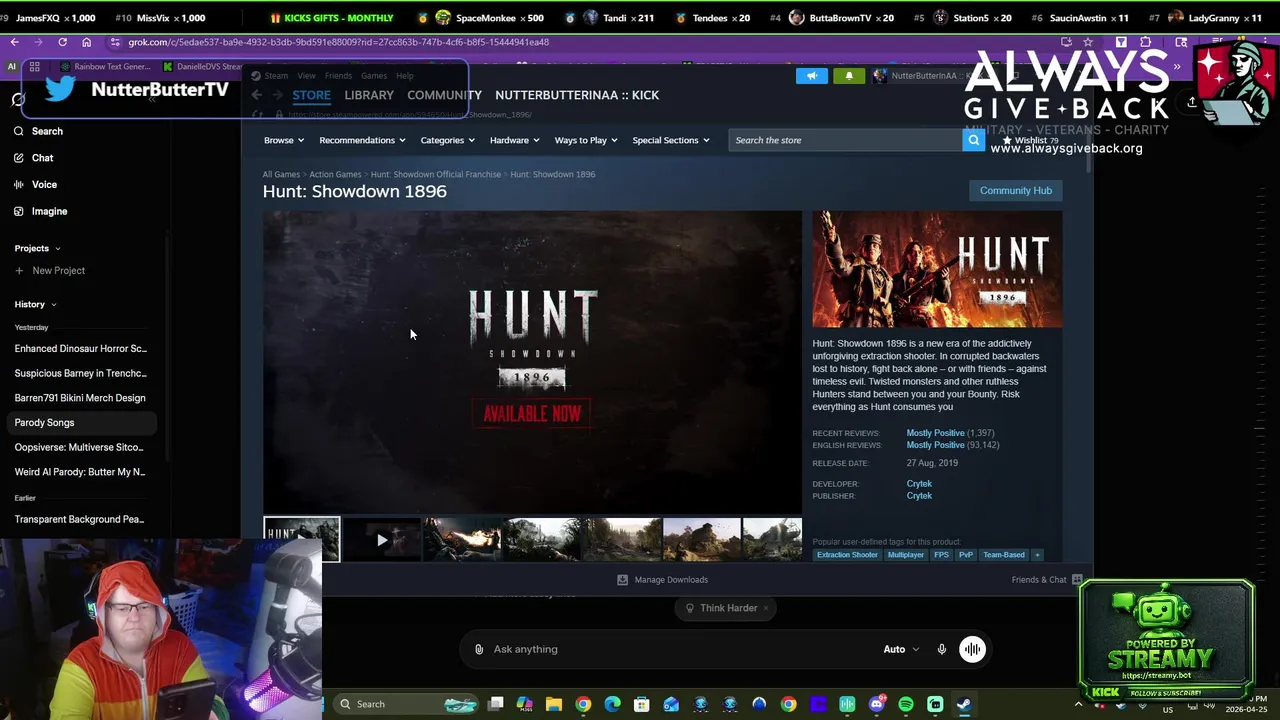Click the All Games breadcrumb link
The image size is (1280, 720).
point(281,174)
